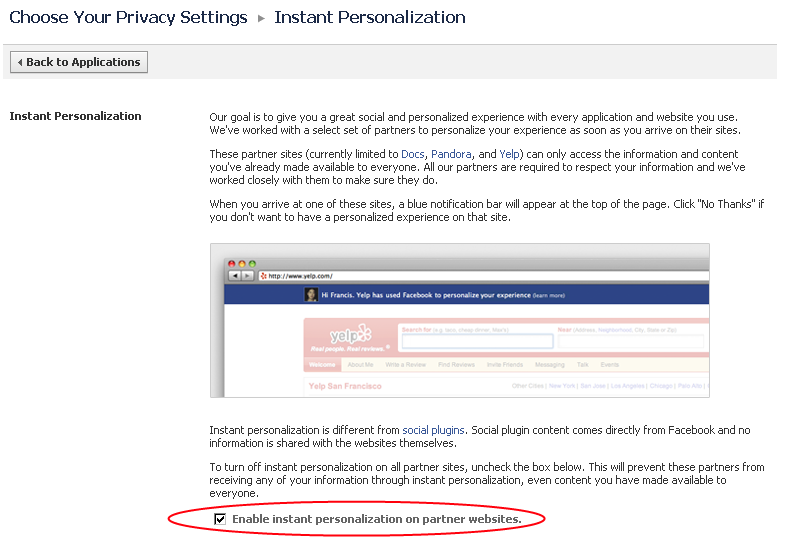The height and width of the screenshot is (538, 790).
Task: Click the Yelp browser preview image
Action: (459, 320)
